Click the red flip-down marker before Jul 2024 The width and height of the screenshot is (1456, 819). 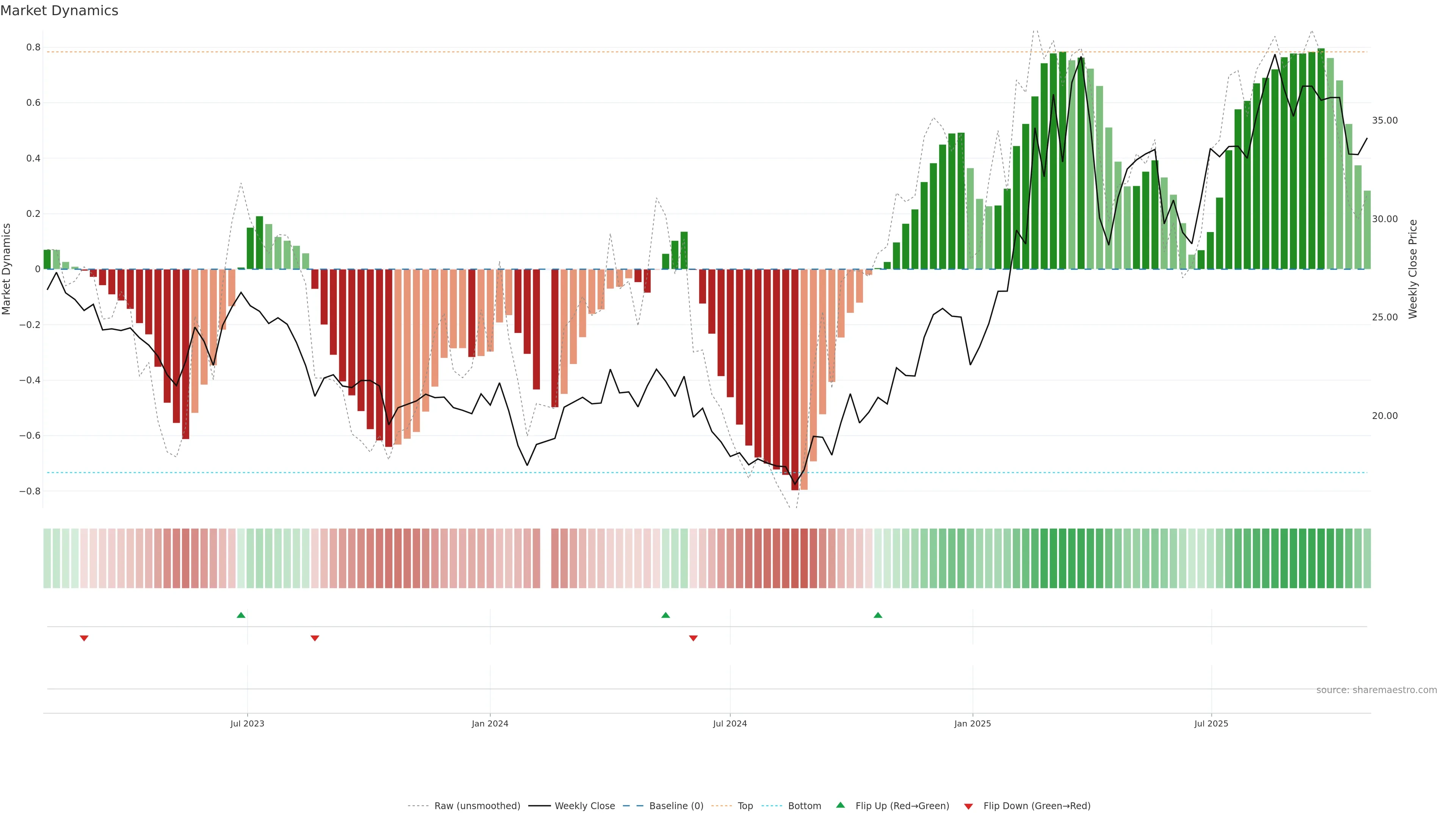(x=693, y=638)
